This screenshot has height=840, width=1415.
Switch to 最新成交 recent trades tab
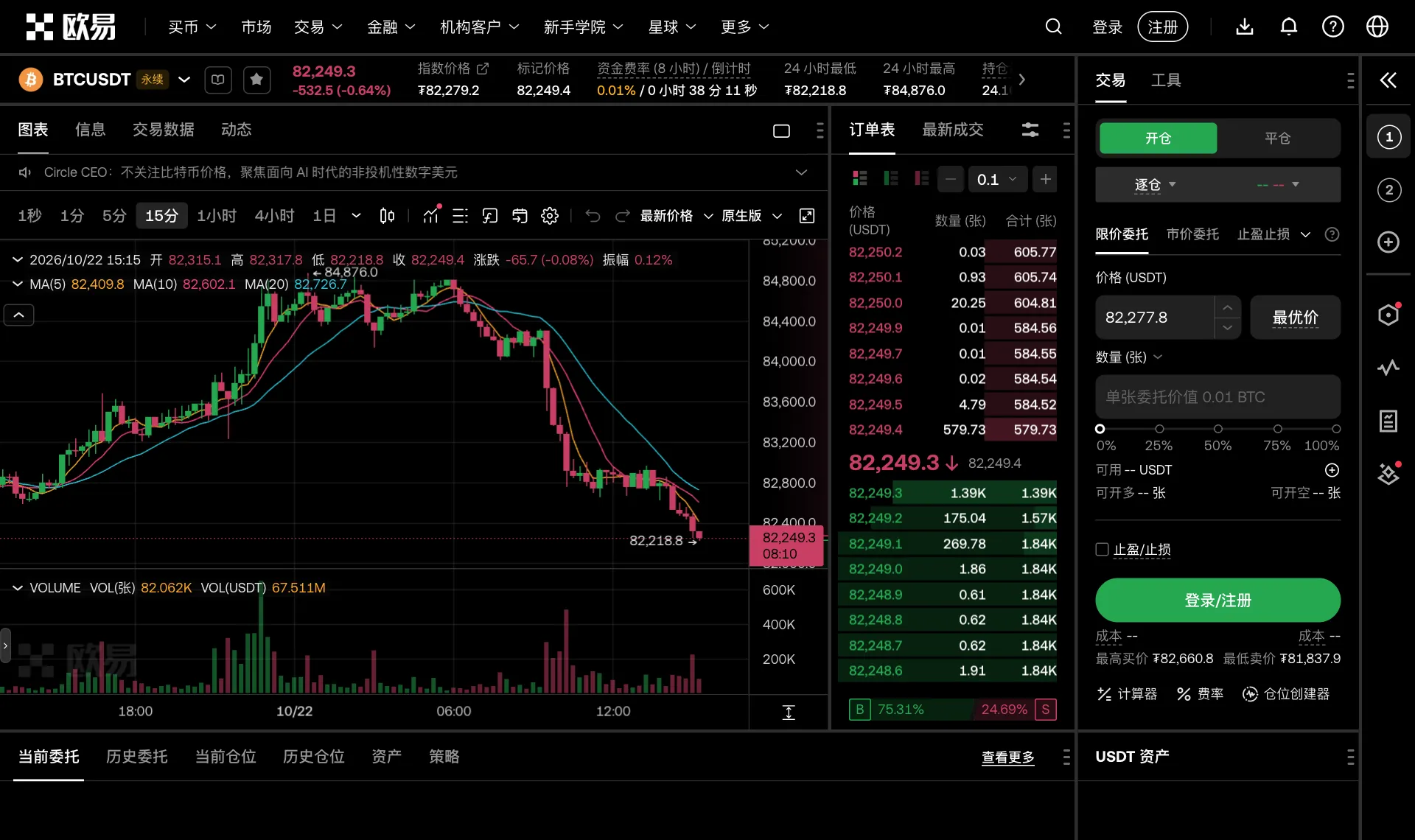tap(952, 130)
